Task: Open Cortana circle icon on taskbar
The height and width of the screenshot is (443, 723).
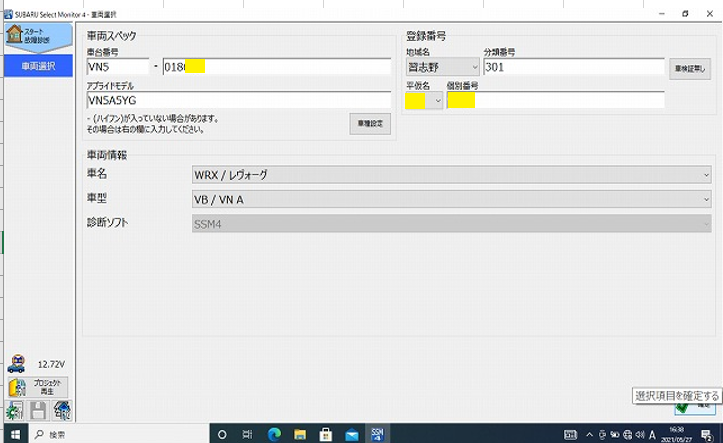Action: [x=222, y=434]
